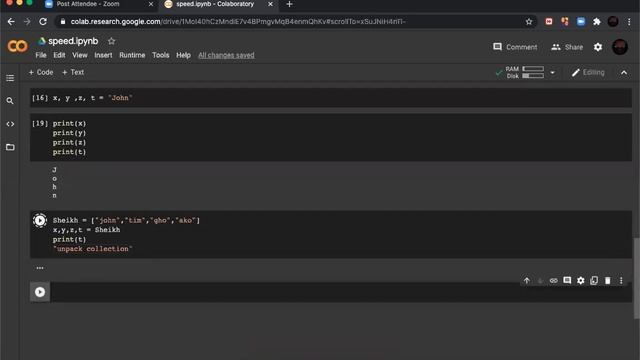
Task: Open the Colab logo home link
Action: [x=18, y=46]
